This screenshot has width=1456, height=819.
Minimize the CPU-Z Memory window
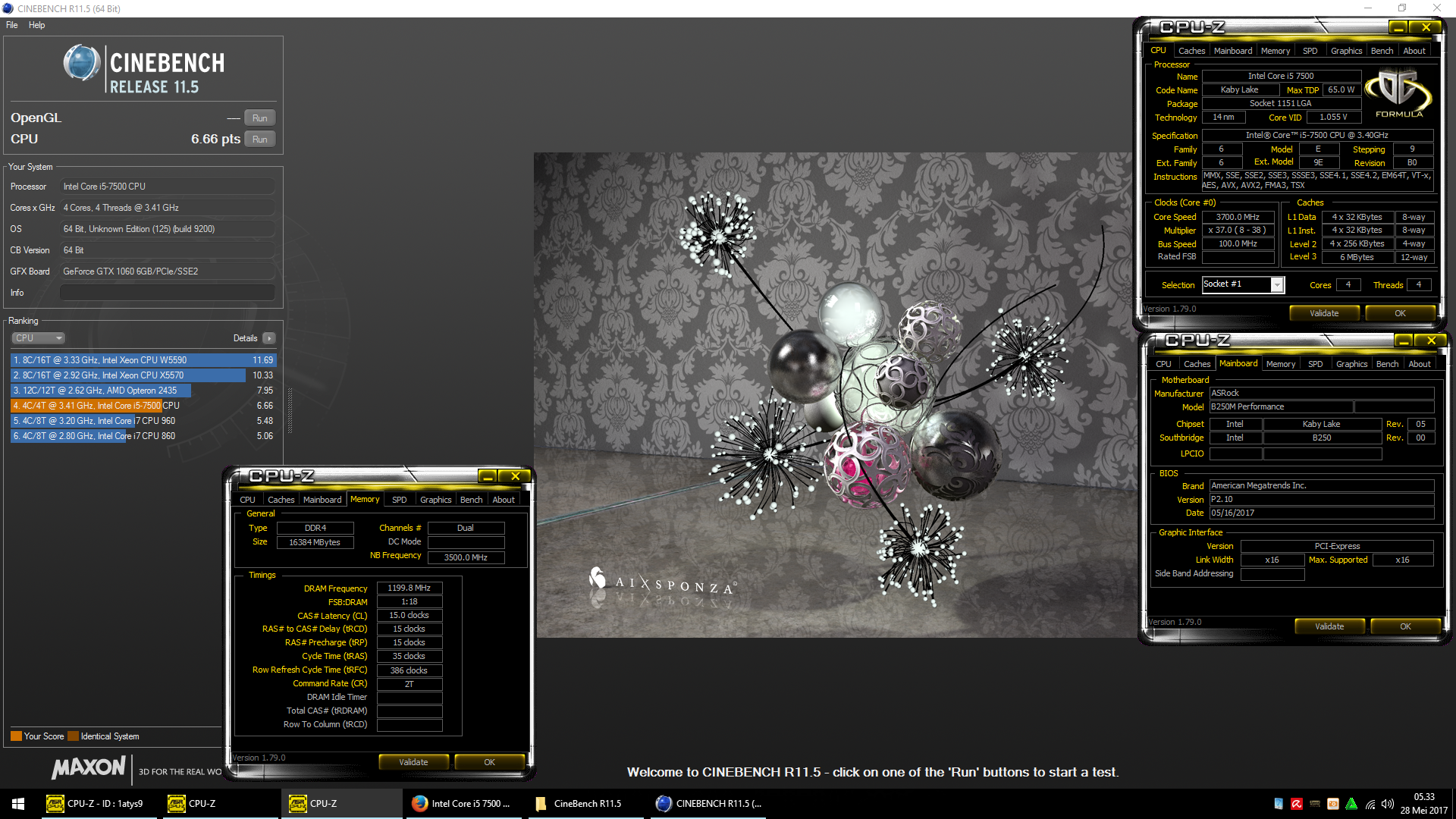tap(488, 476)
